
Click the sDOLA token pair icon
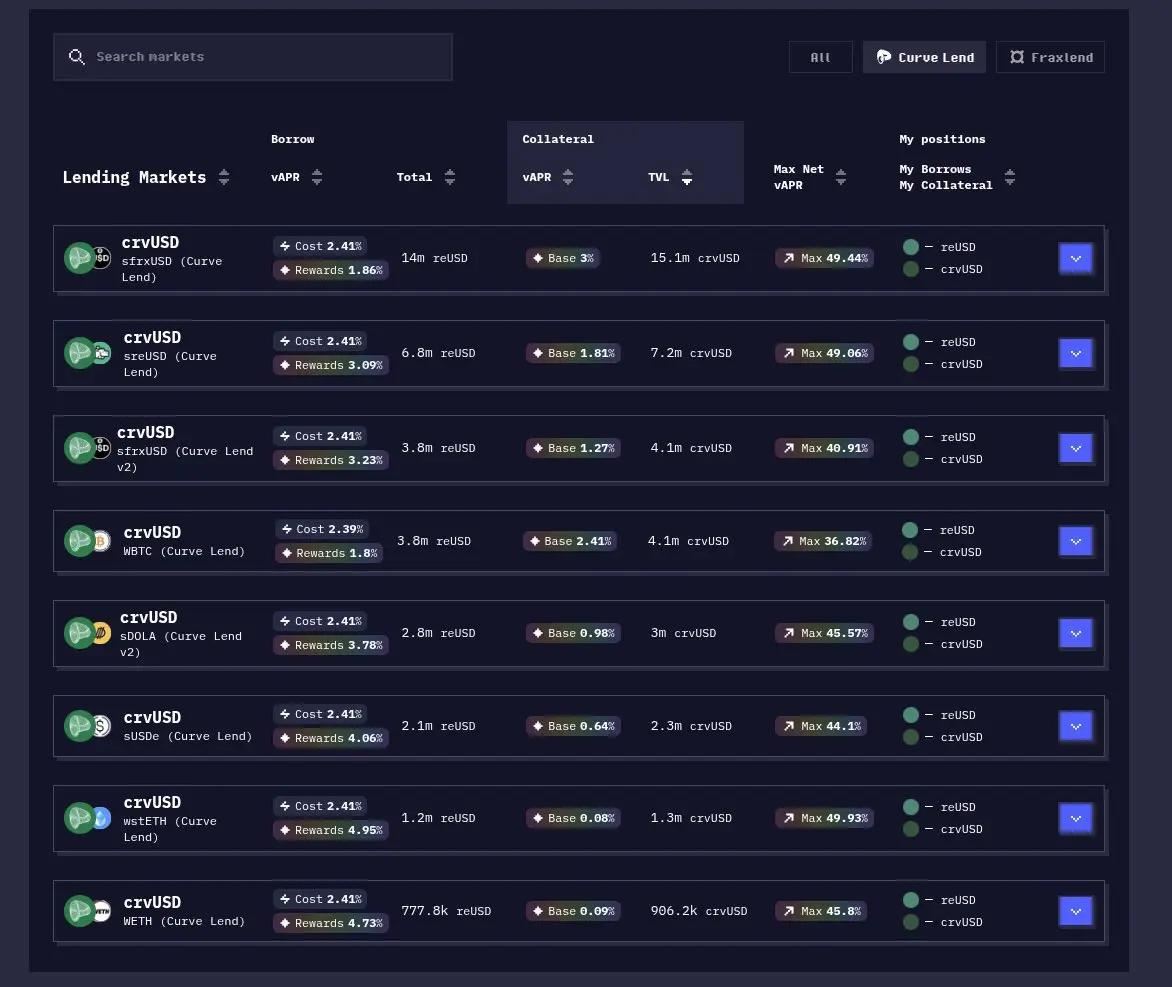tap(87, 633)
